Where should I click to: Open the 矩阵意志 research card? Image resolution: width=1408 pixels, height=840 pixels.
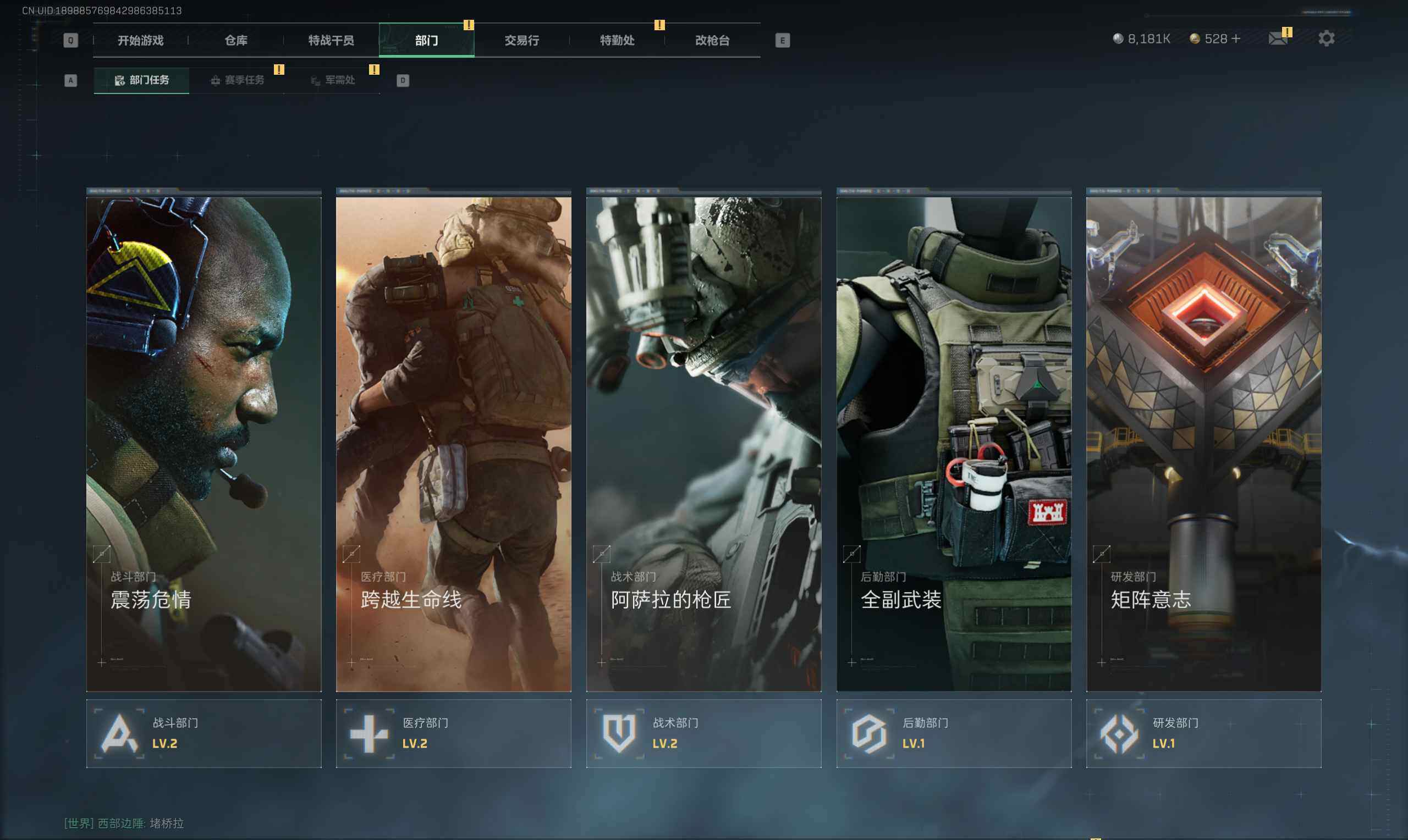click(x=1203, y=444)
